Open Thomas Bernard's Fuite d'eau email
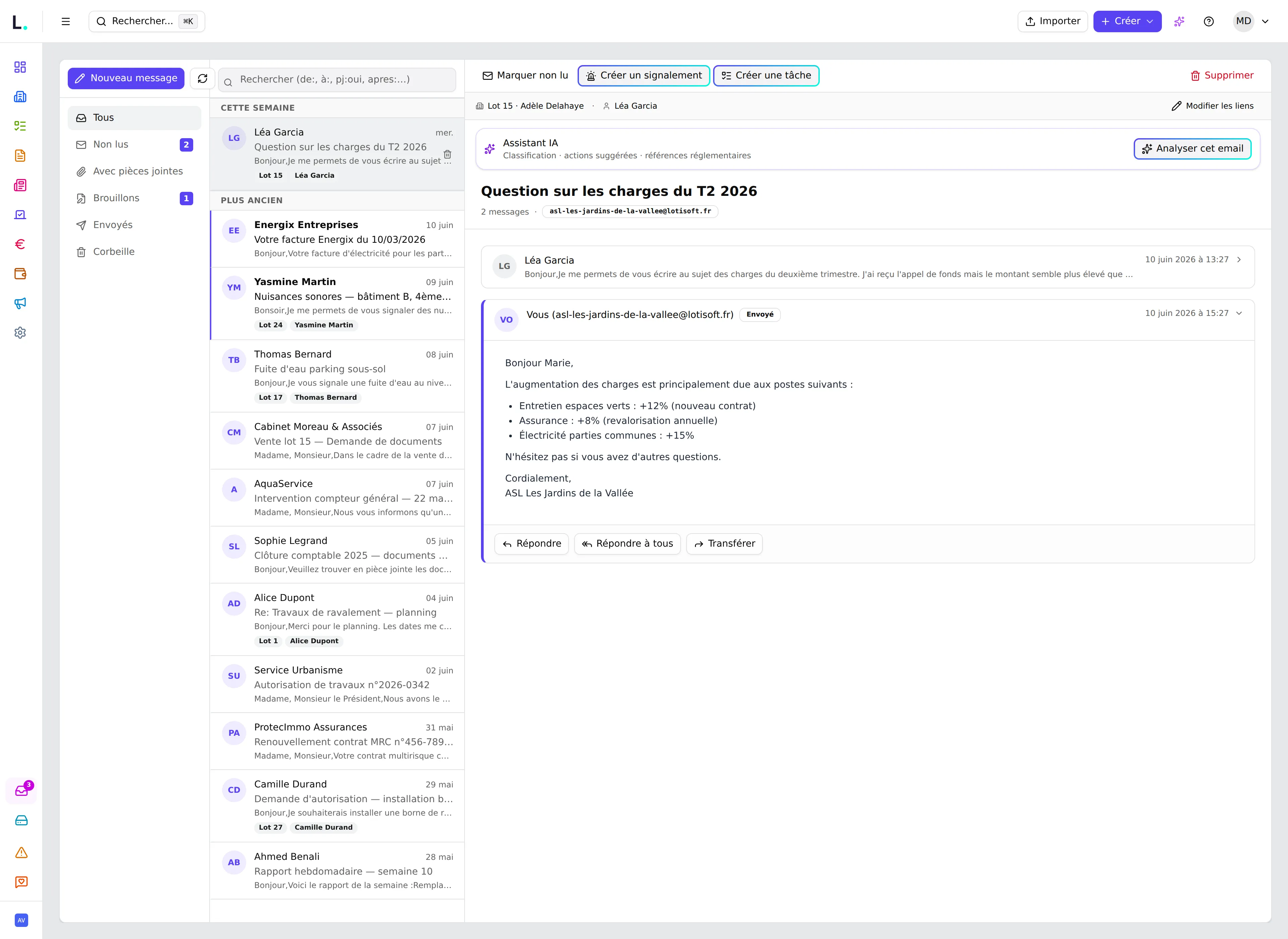Viewport: 1288px width, 939px height. (x=338, y=376)
